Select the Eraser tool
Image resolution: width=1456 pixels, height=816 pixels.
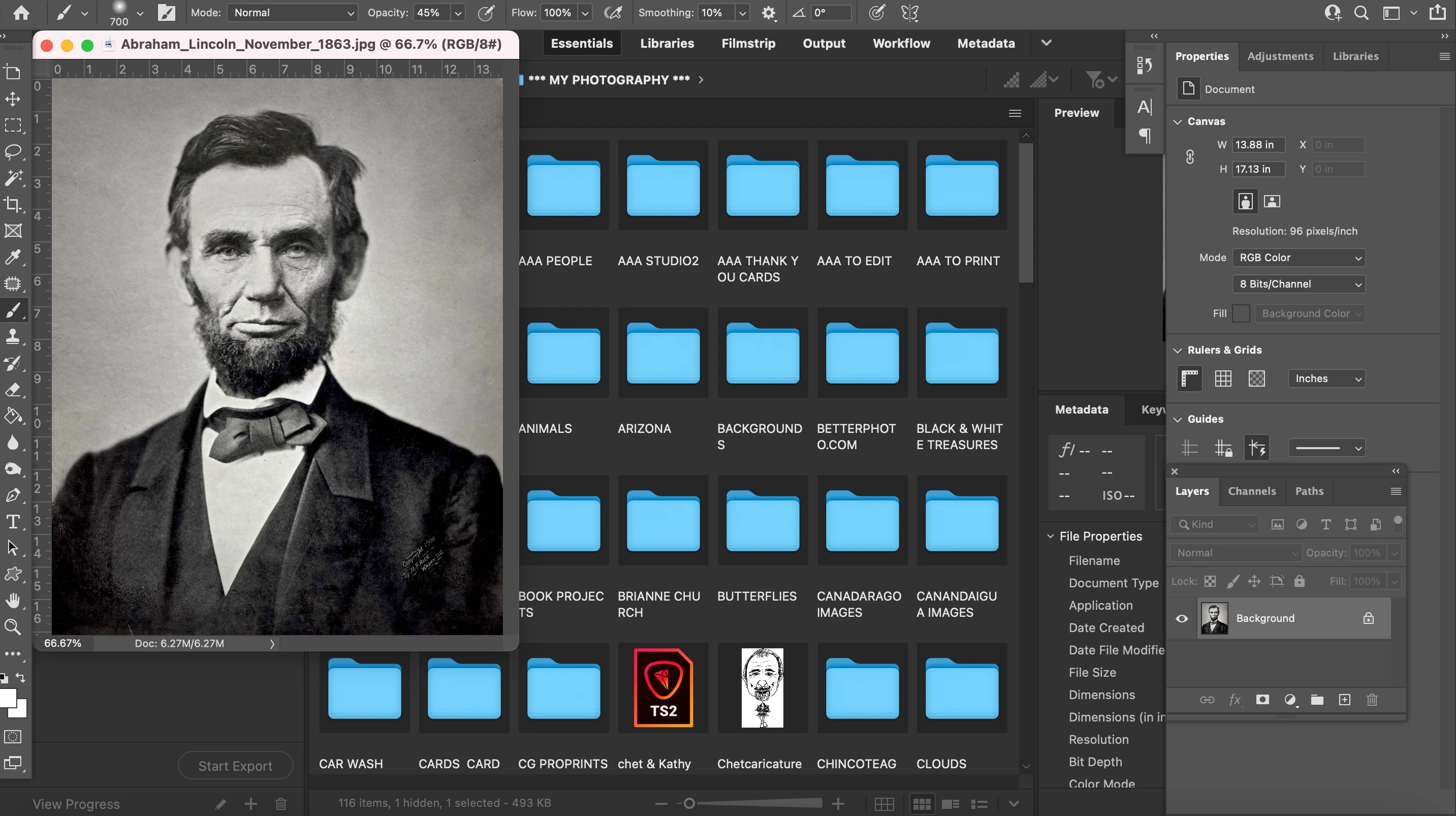[12, 390]
